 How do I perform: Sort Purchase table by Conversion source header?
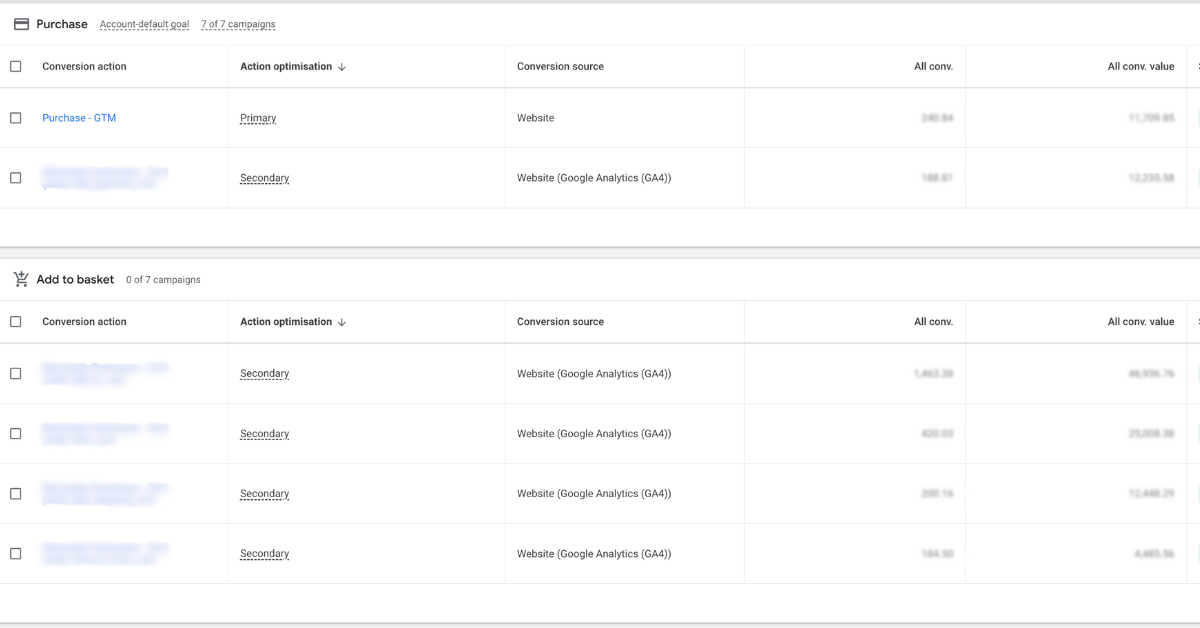(x=560, y=67)
